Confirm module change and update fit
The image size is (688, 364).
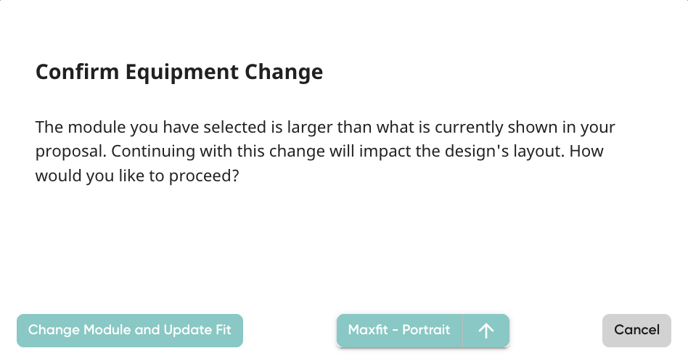point(130,330)
